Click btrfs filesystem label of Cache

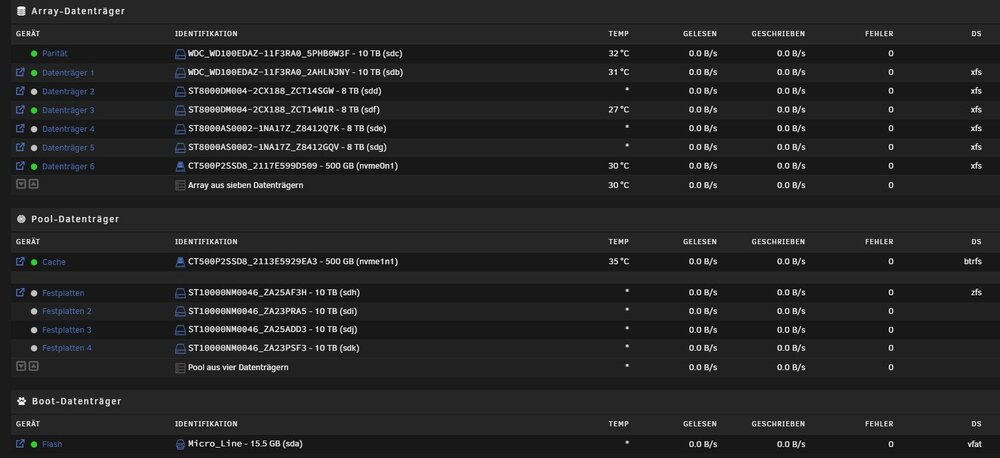tap(973, 262)
